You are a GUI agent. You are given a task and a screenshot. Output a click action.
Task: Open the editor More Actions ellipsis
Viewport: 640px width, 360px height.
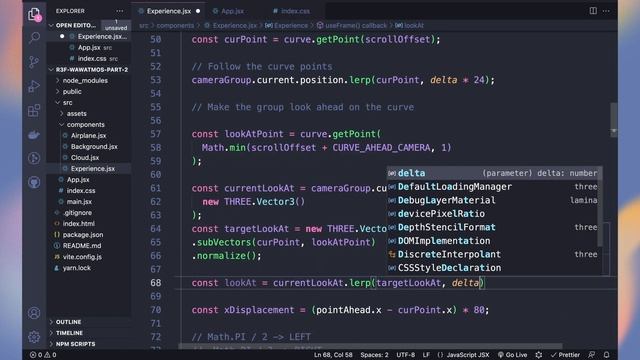(x=606, y=11)
